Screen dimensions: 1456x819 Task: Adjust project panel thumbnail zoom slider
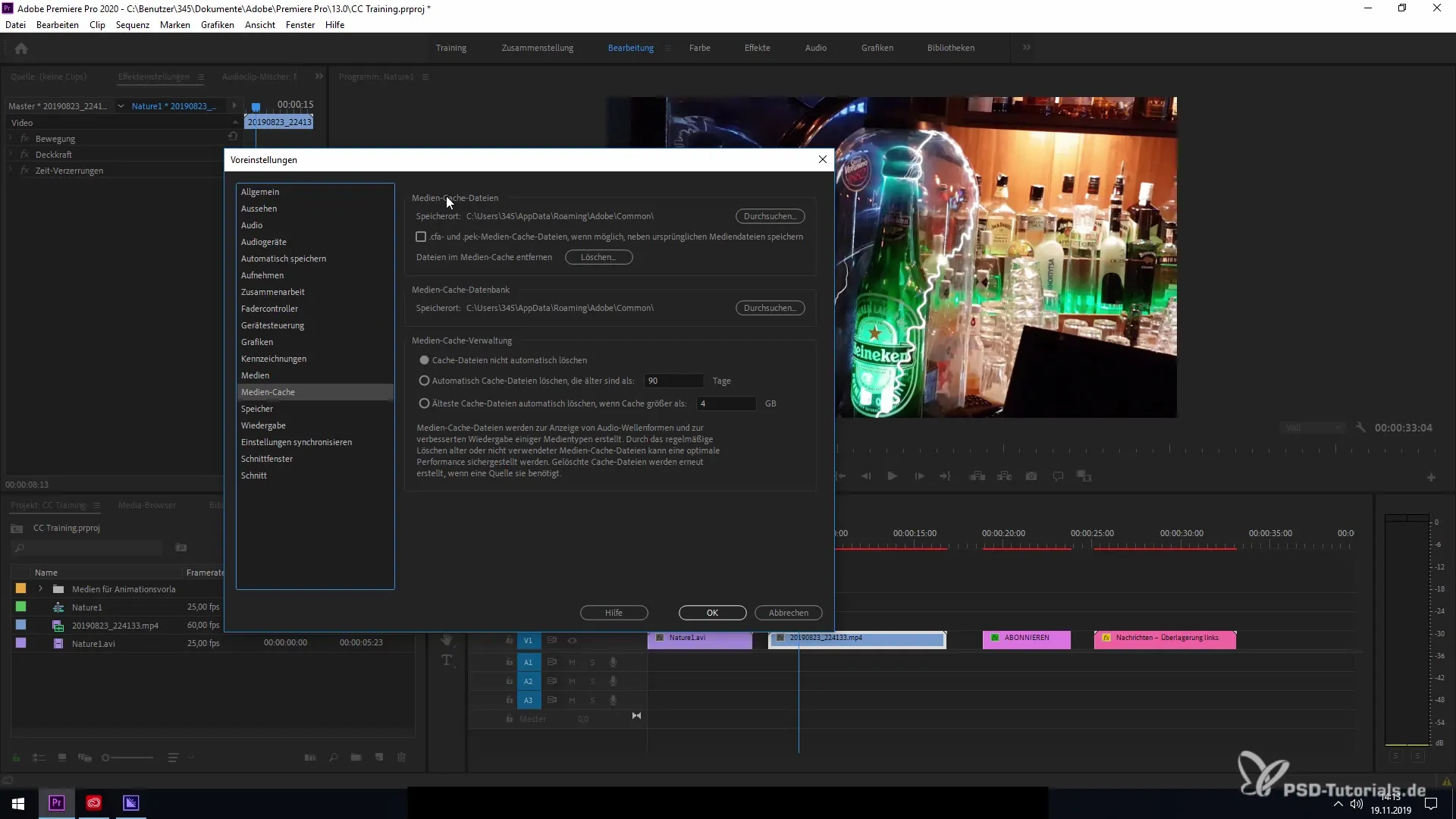click(128, 758)
